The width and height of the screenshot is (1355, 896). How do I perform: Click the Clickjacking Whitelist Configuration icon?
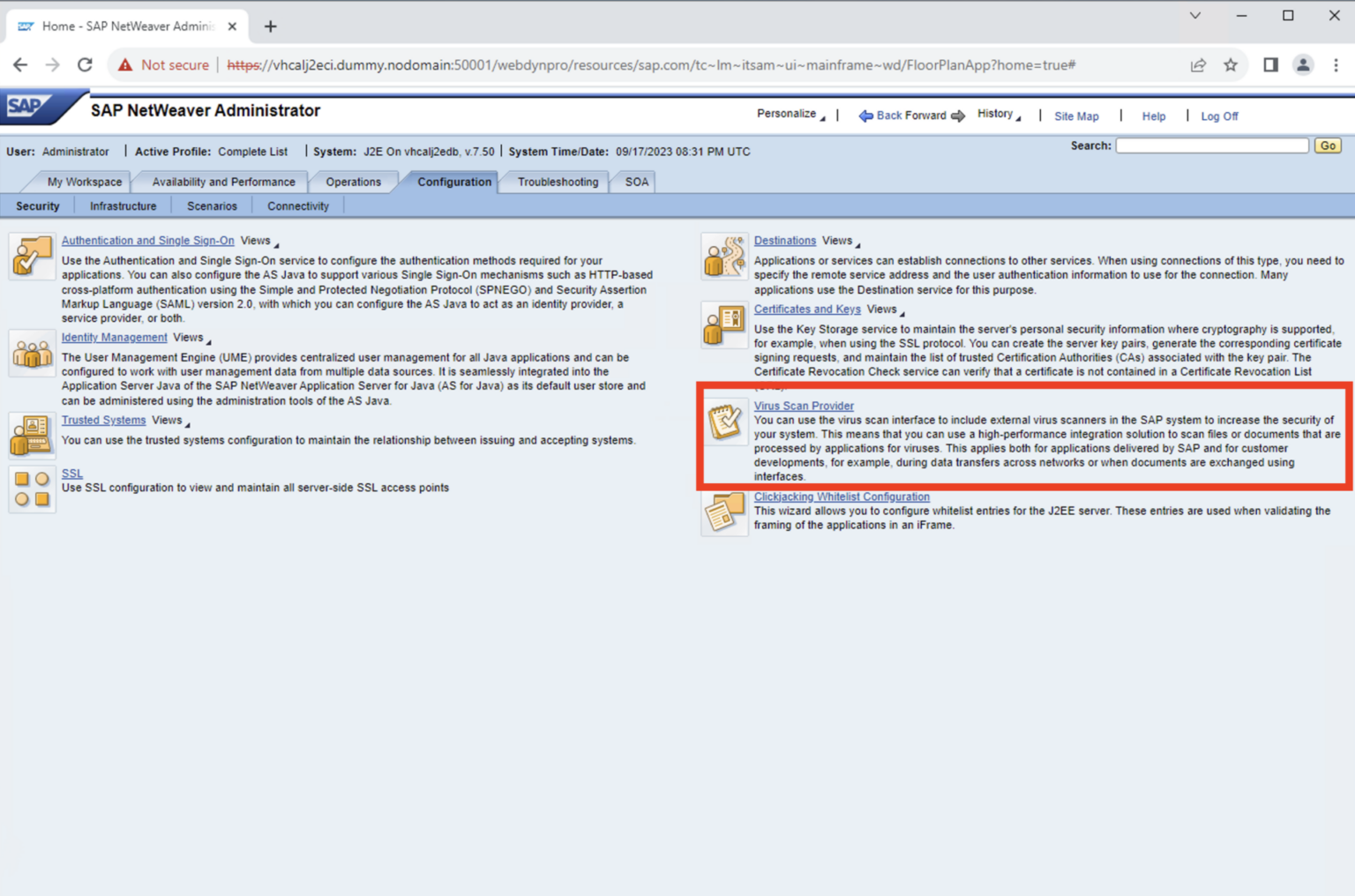723,511
